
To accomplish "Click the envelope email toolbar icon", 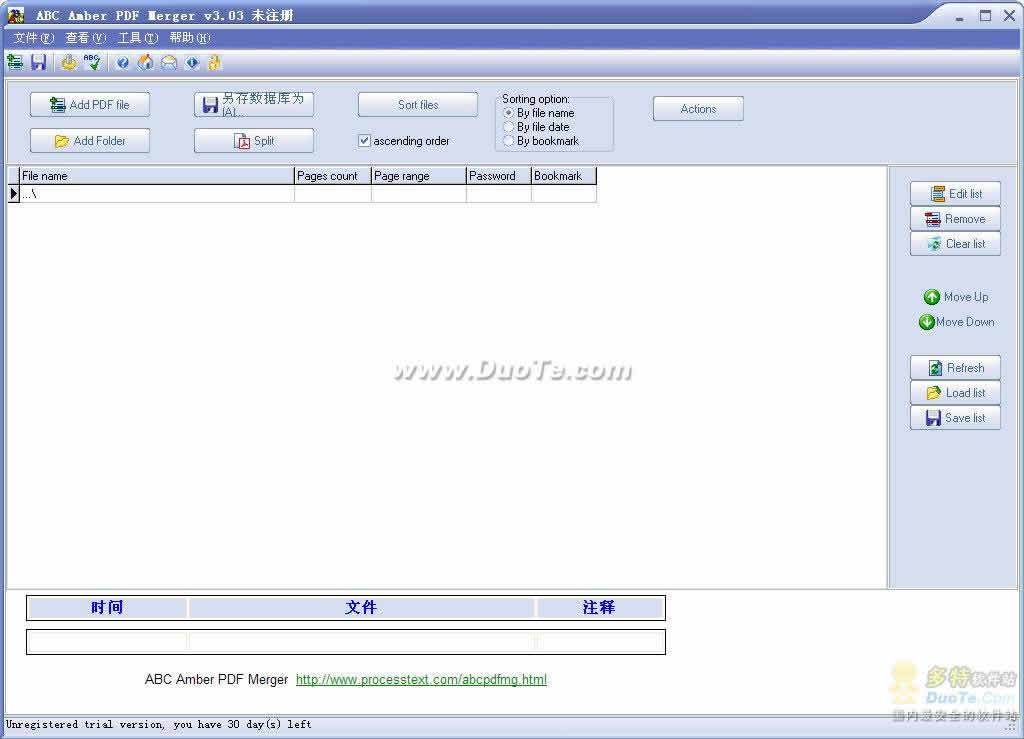I will pos(169,62).
